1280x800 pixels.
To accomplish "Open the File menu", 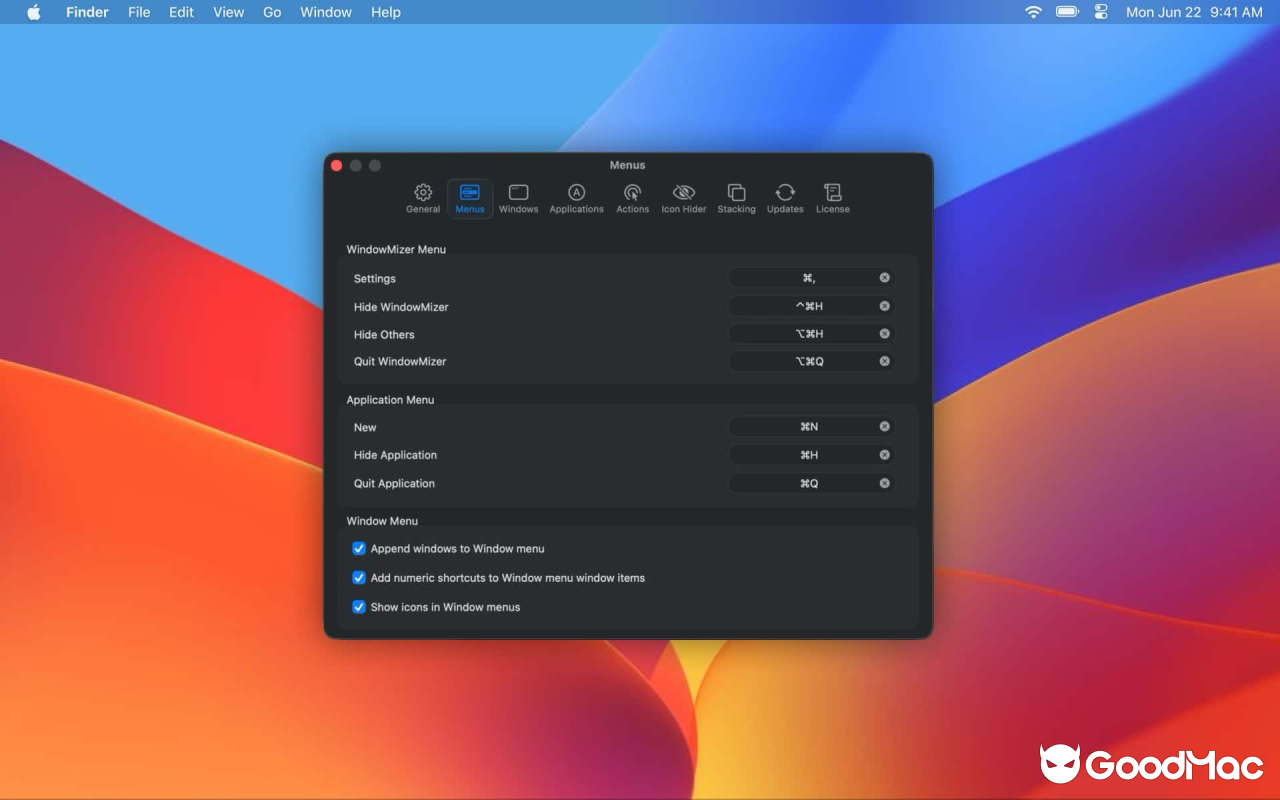I will (x=139, y=12).
